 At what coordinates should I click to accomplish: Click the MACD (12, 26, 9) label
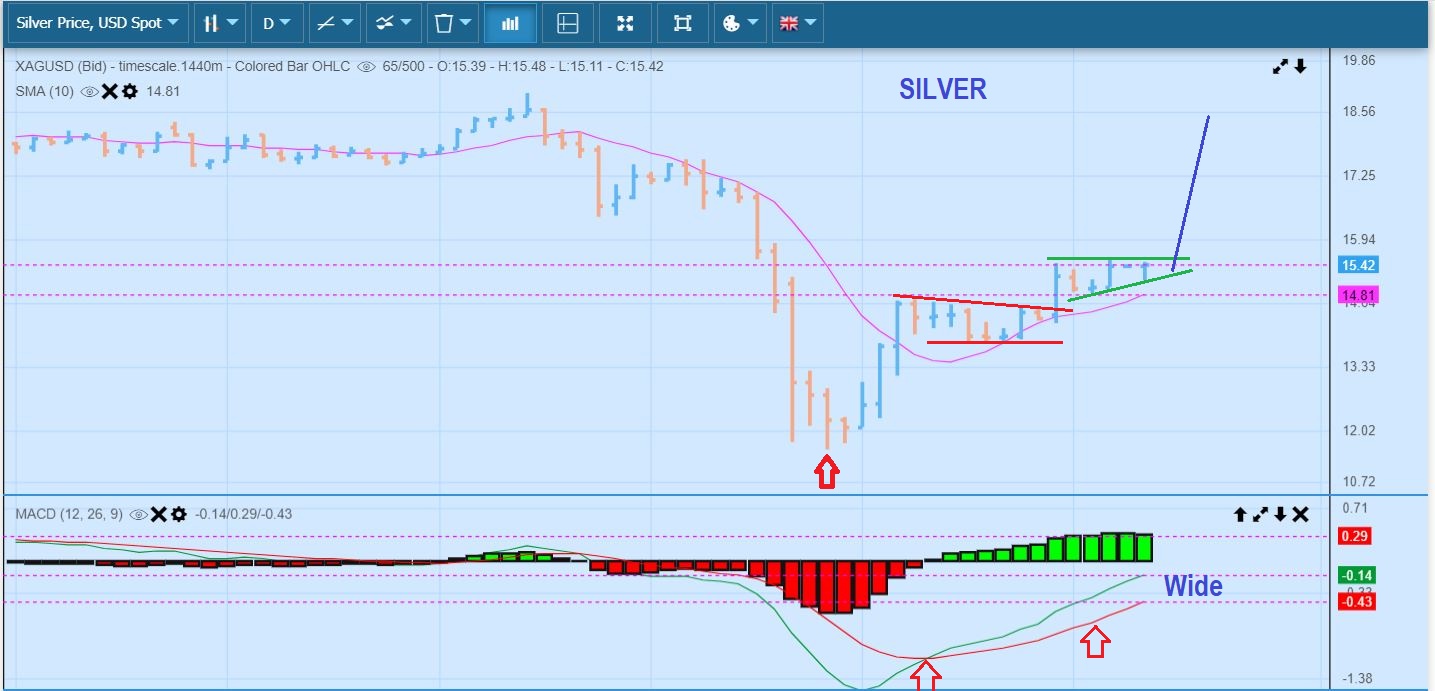point(69,514)
